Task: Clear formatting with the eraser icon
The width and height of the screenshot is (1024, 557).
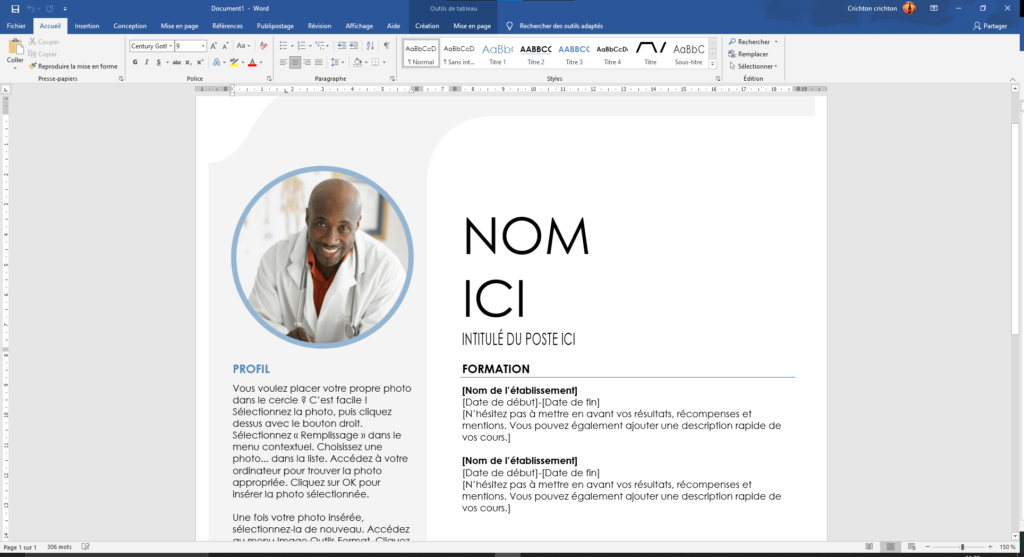Action: 263,46
